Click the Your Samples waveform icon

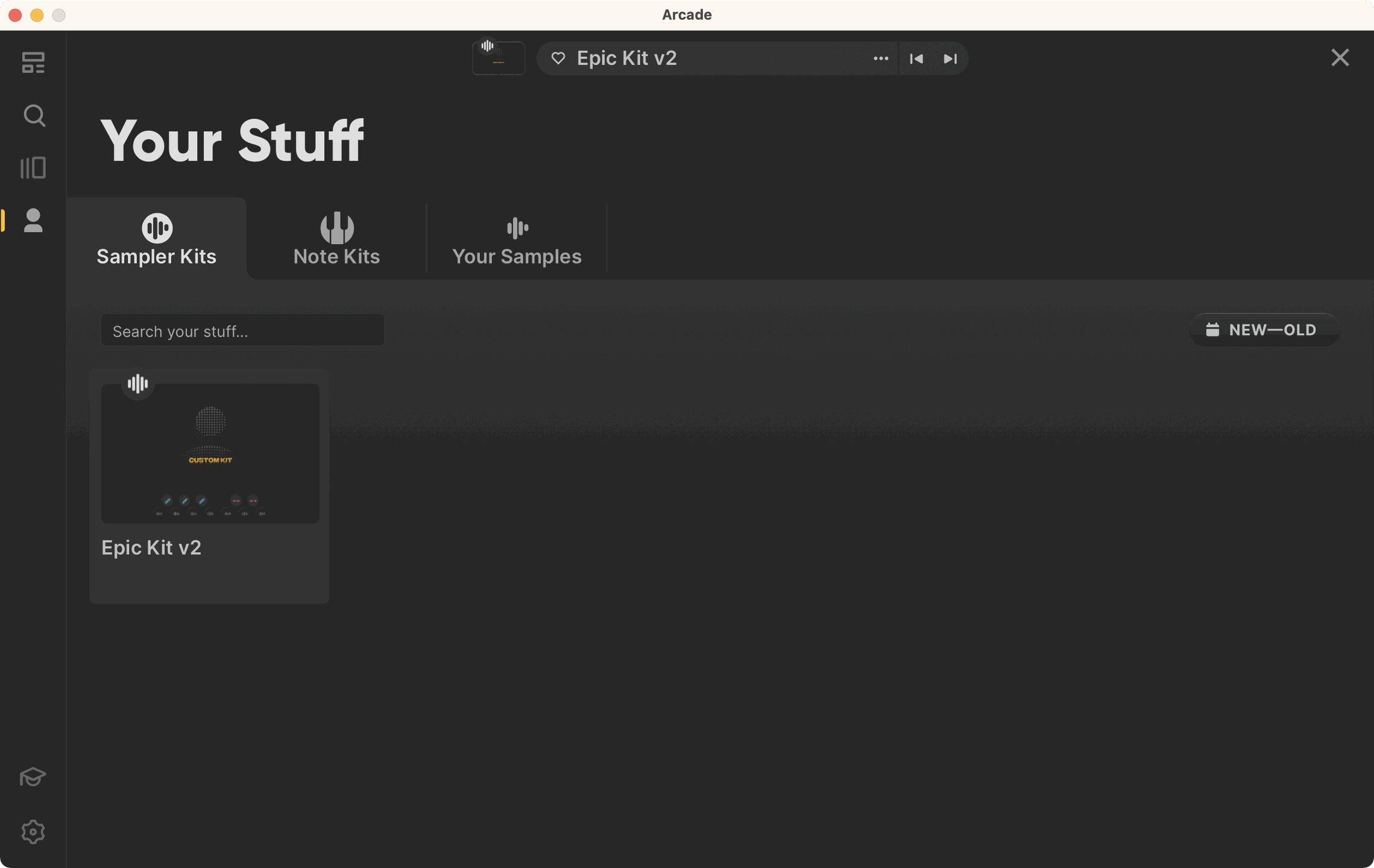click(517, 228)
